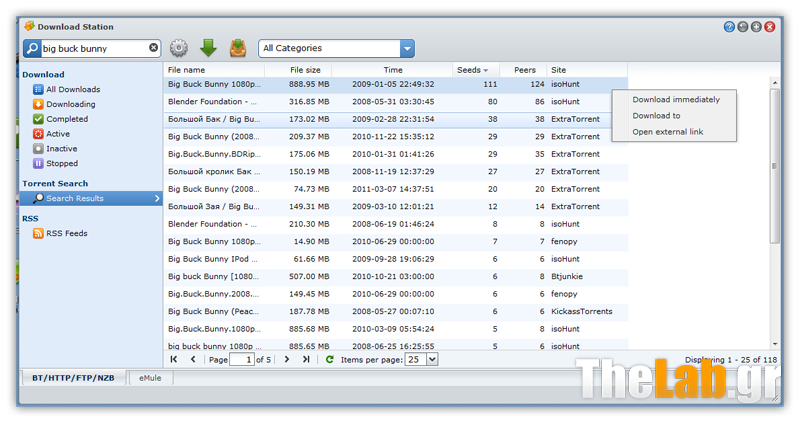Image resolution: width=800 pixels, height=423 pixels.
Task: Sort by Seeds column header
Action: pos(476,70)
